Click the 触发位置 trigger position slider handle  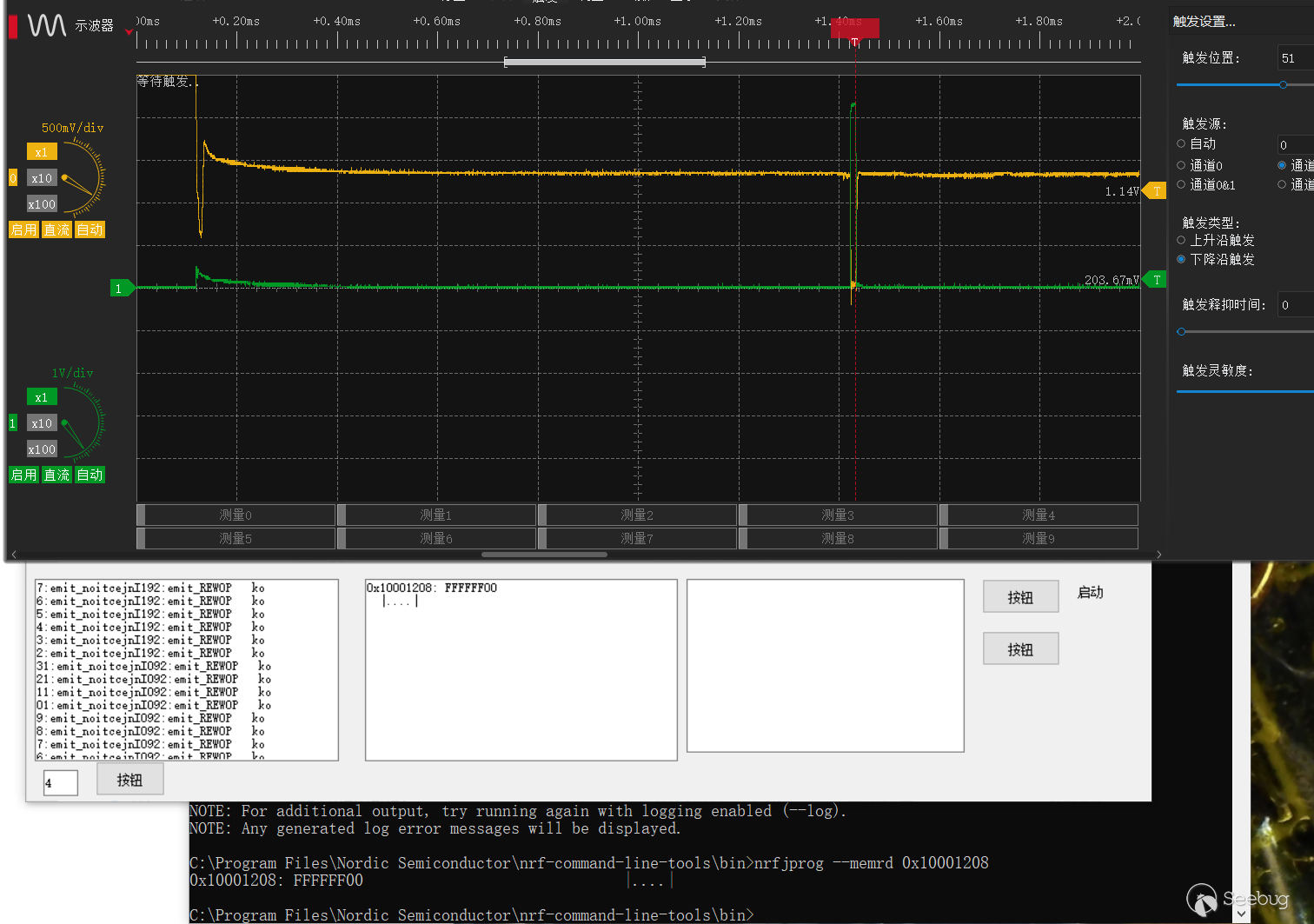pos(1283,84)
